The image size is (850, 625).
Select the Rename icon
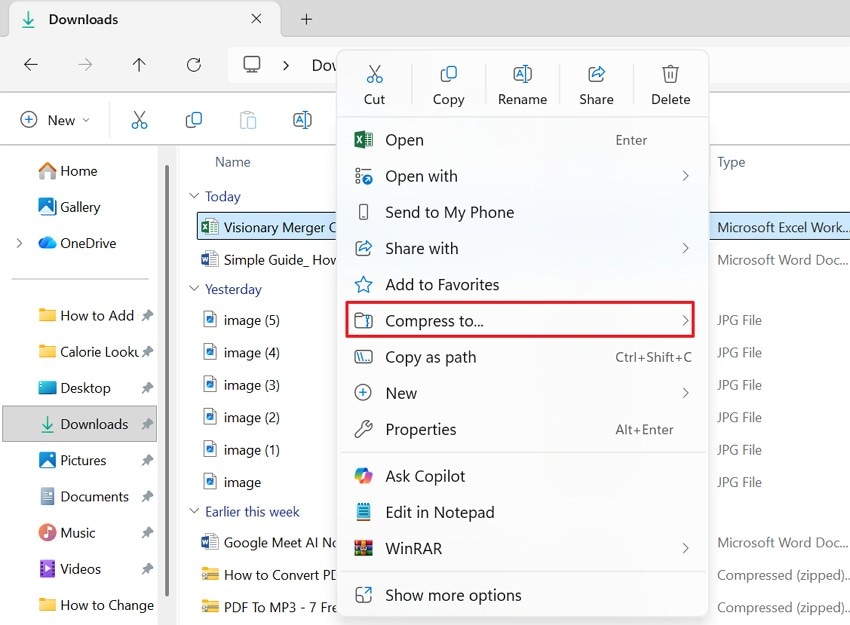click(x=522, y=74)
